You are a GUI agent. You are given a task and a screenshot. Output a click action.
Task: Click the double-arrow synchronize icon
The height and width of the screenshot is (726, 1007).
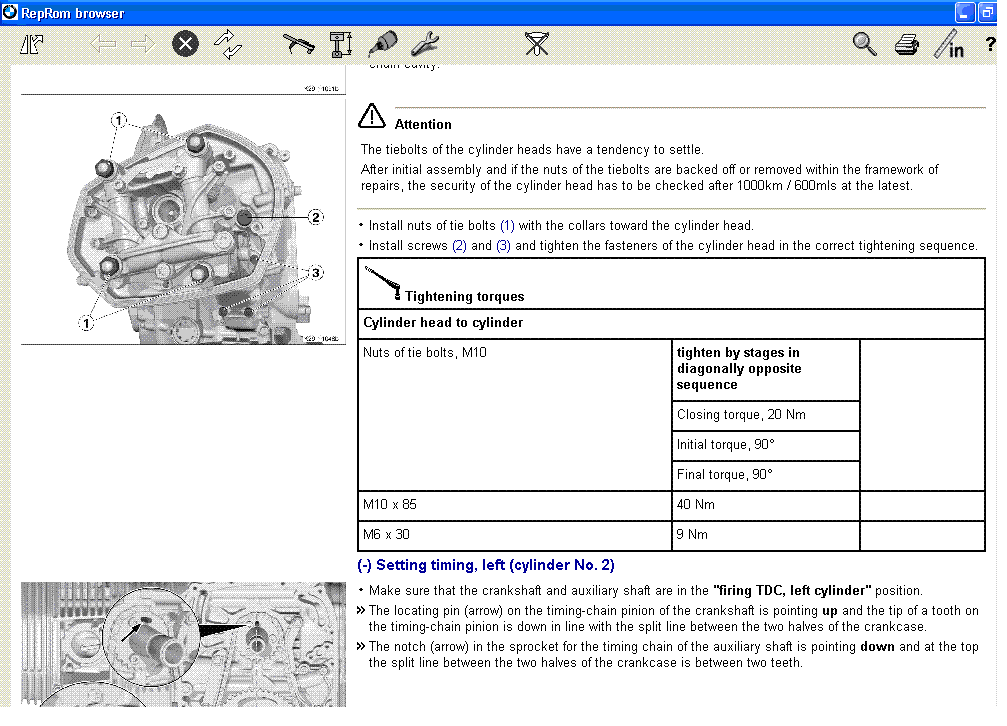point(228,44)
